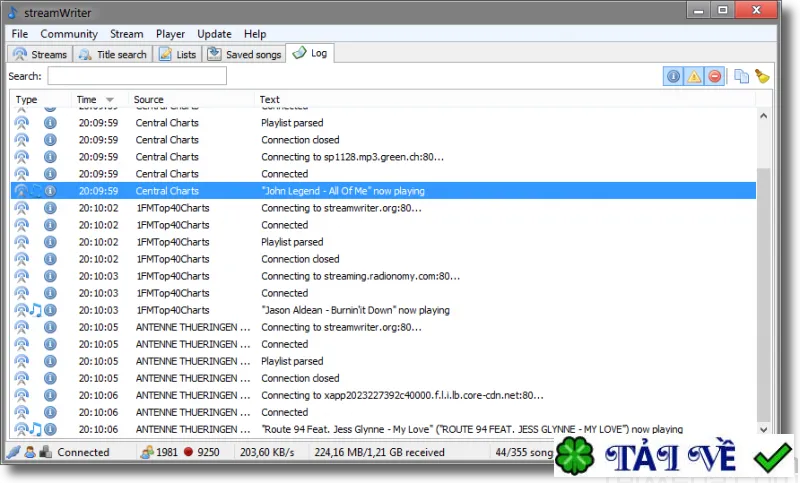Click the vertical log scrollbar thumb
The width and height of the screenshot is (800, 483).
763,296
